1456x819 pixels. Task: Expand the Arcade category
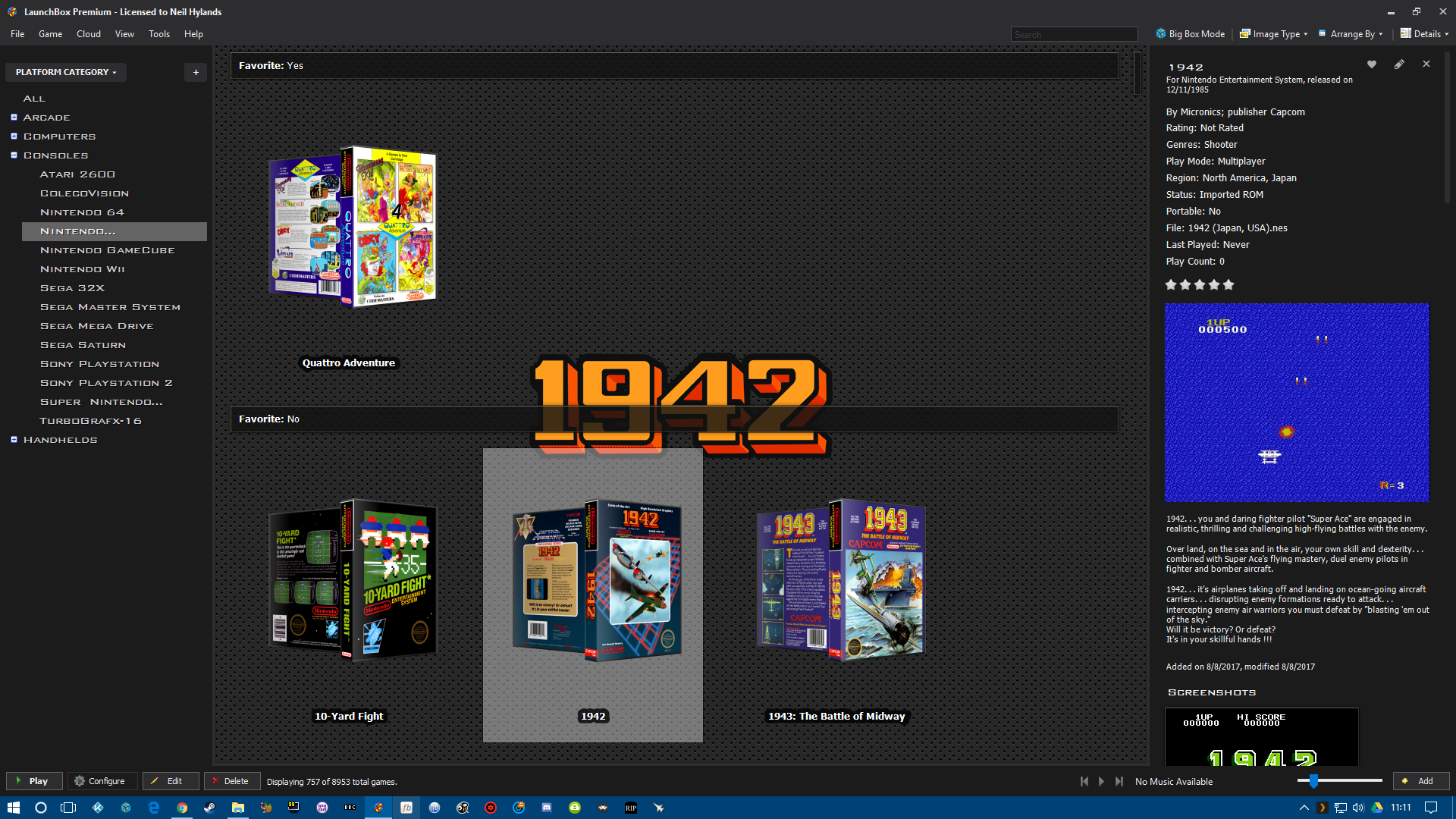click(14, 118)
